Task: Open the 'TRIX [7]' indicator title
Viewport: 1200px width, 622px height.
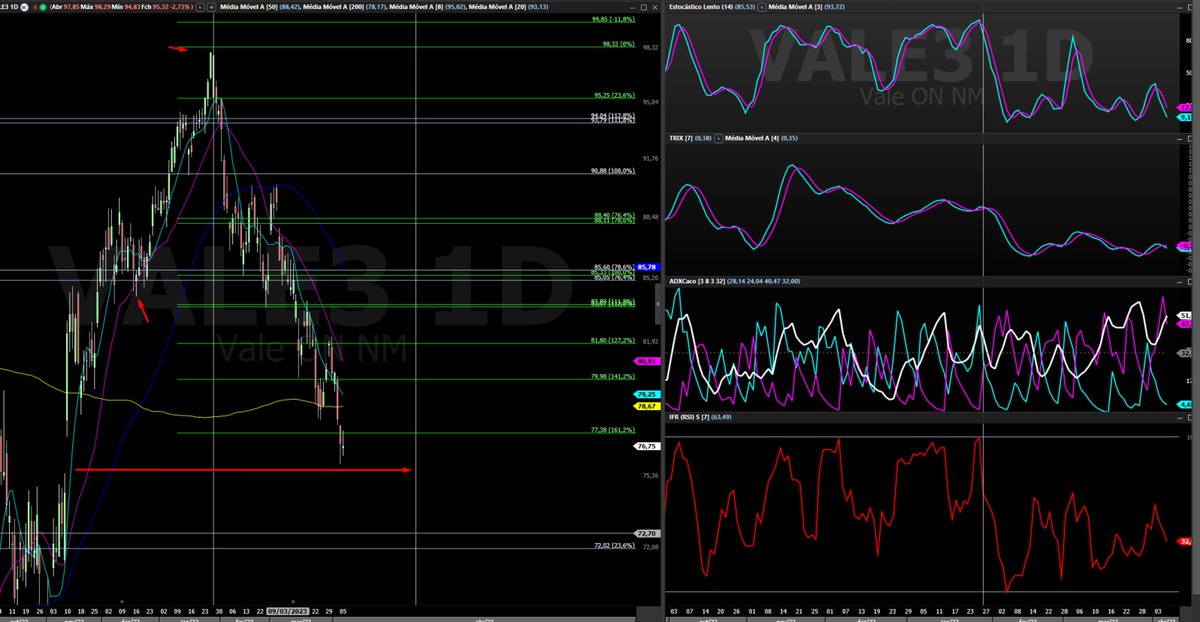Action: [679, 137]
